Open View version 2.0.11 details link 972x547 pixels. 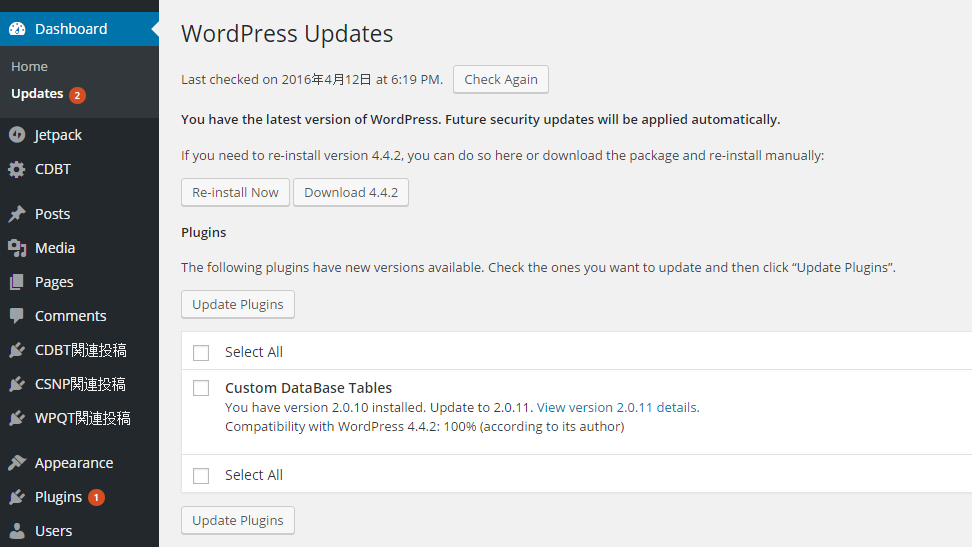point(617,408)
